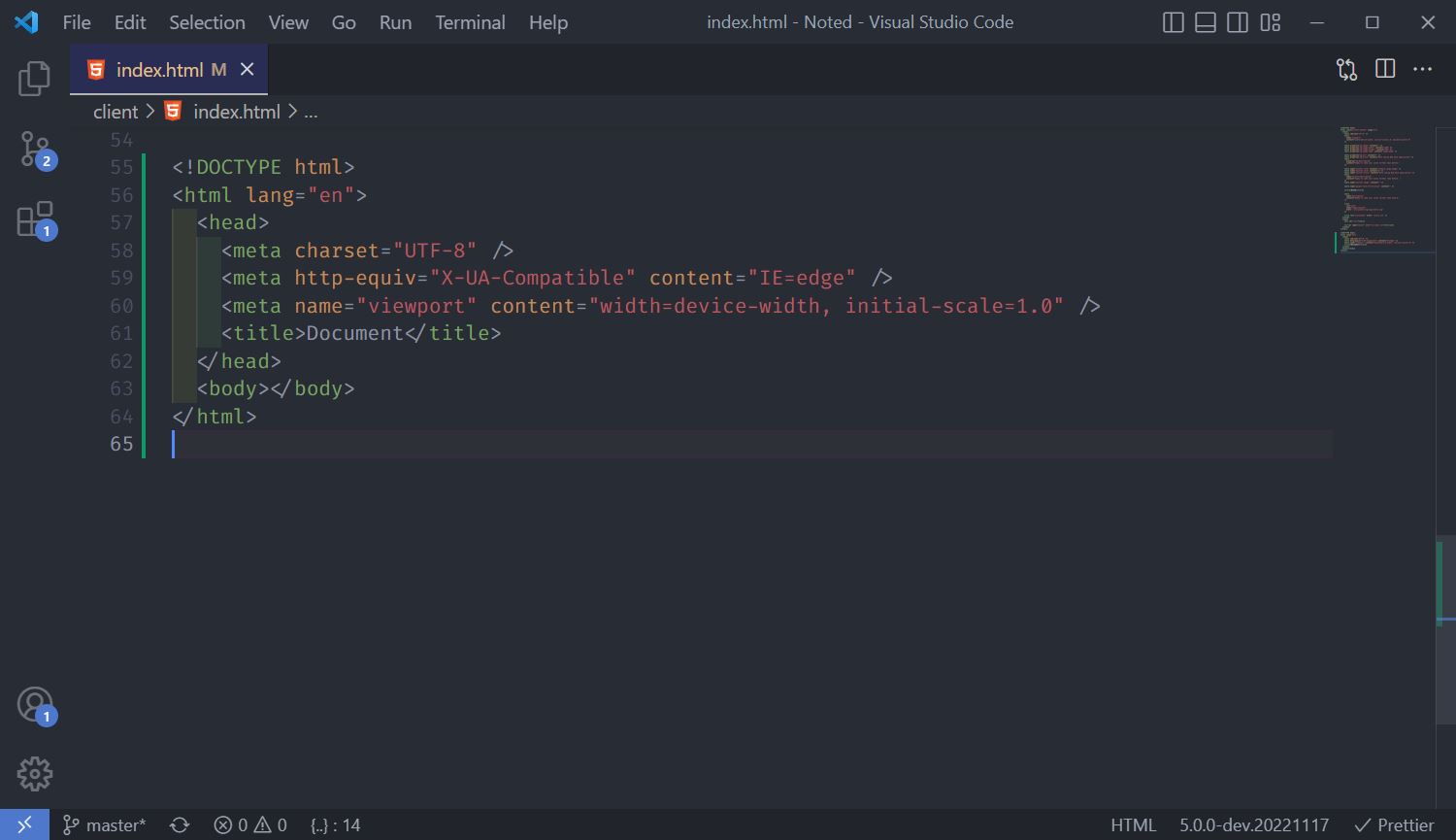
Task: Toggle the secondary side bar layout
Action: (x=1238, y=21)
